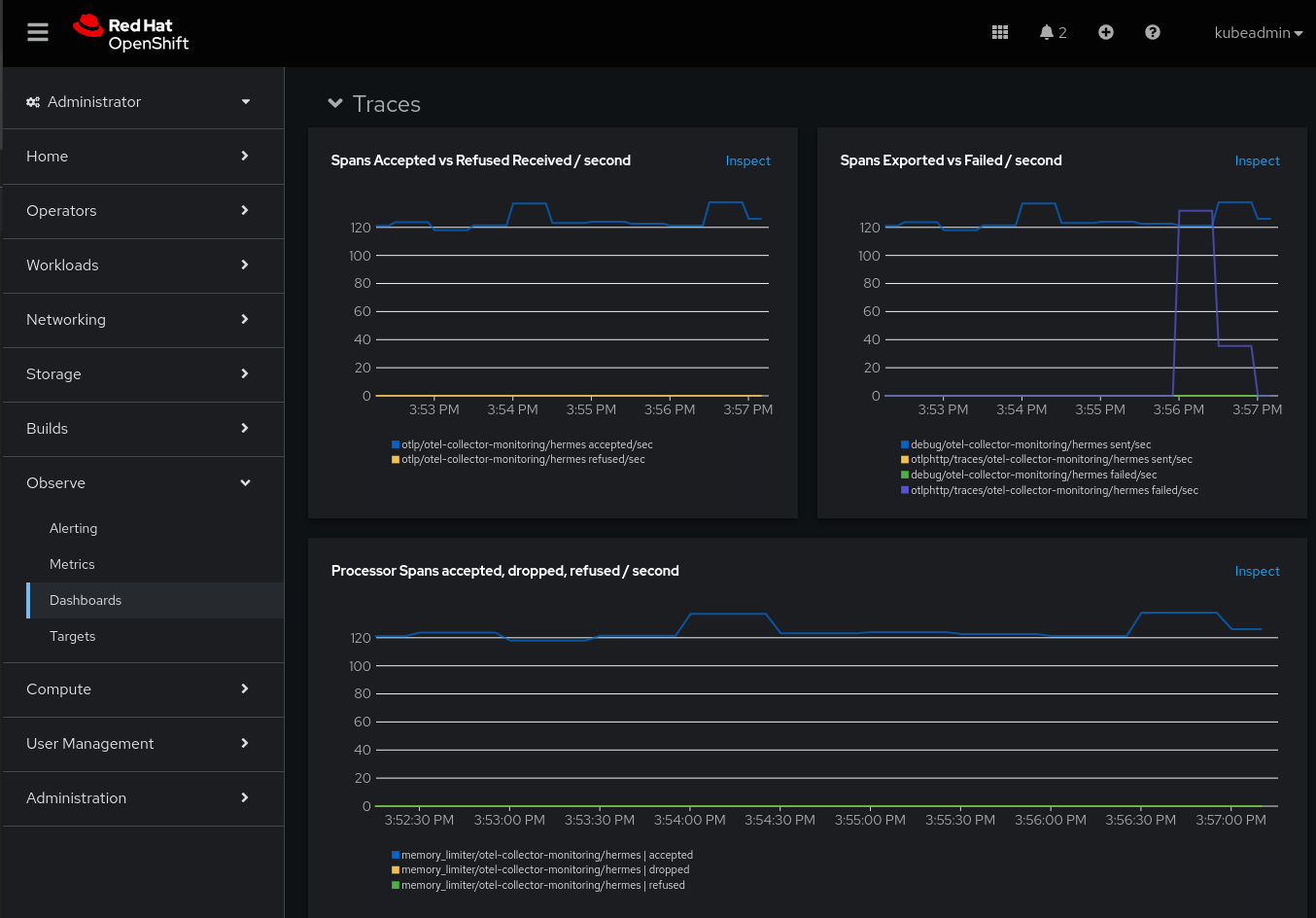Click the Red Hat OpenShift logo

(131, 33)
